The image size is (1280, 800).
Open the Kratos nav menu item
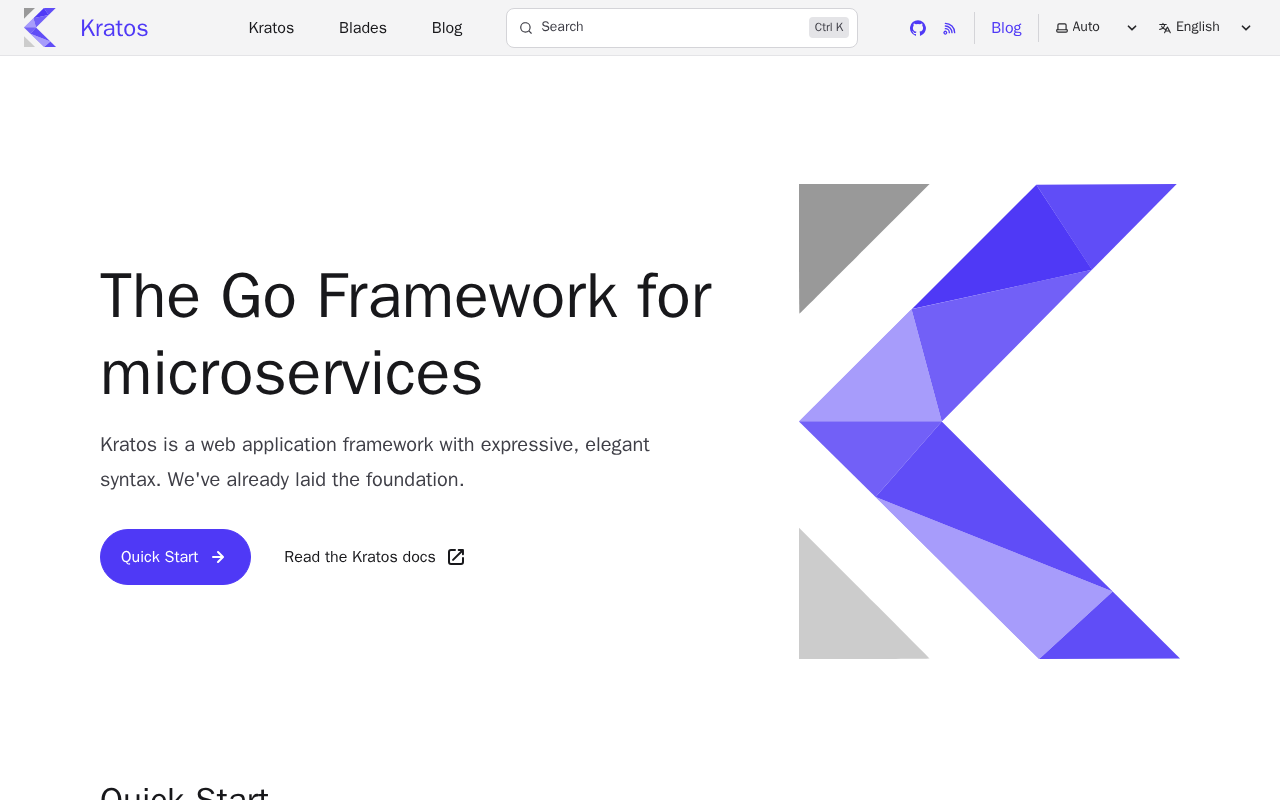click(271, 28)
